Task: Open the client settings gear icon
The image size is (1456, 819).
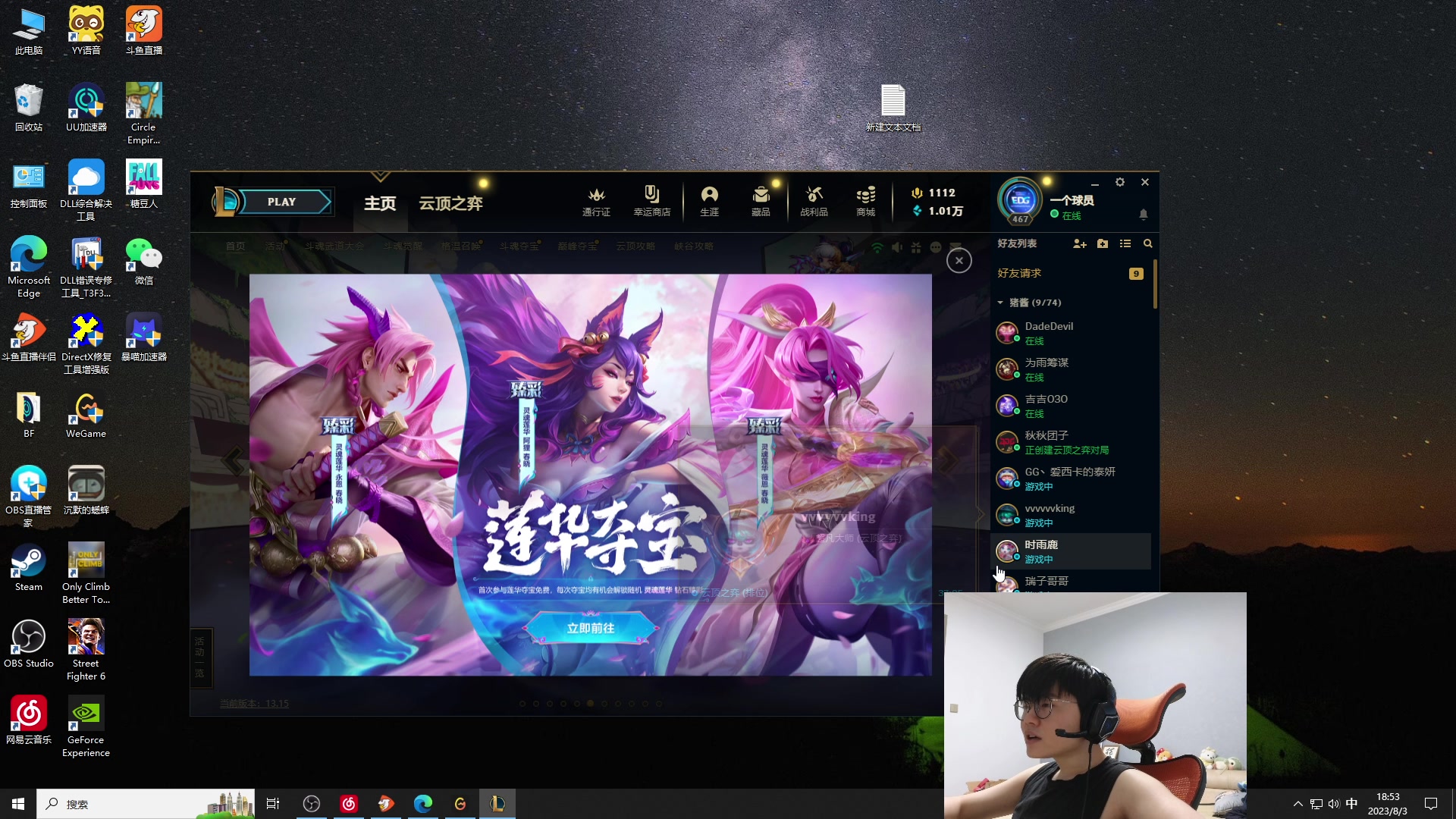Action: click(x=1119, y=182)
